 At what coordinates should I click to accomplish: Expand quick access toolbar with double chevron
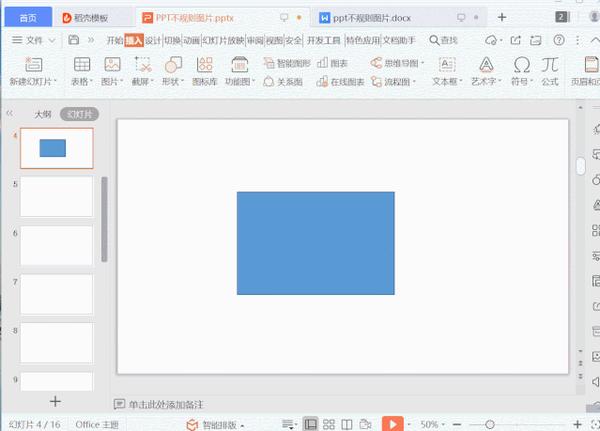pos(91,40)
